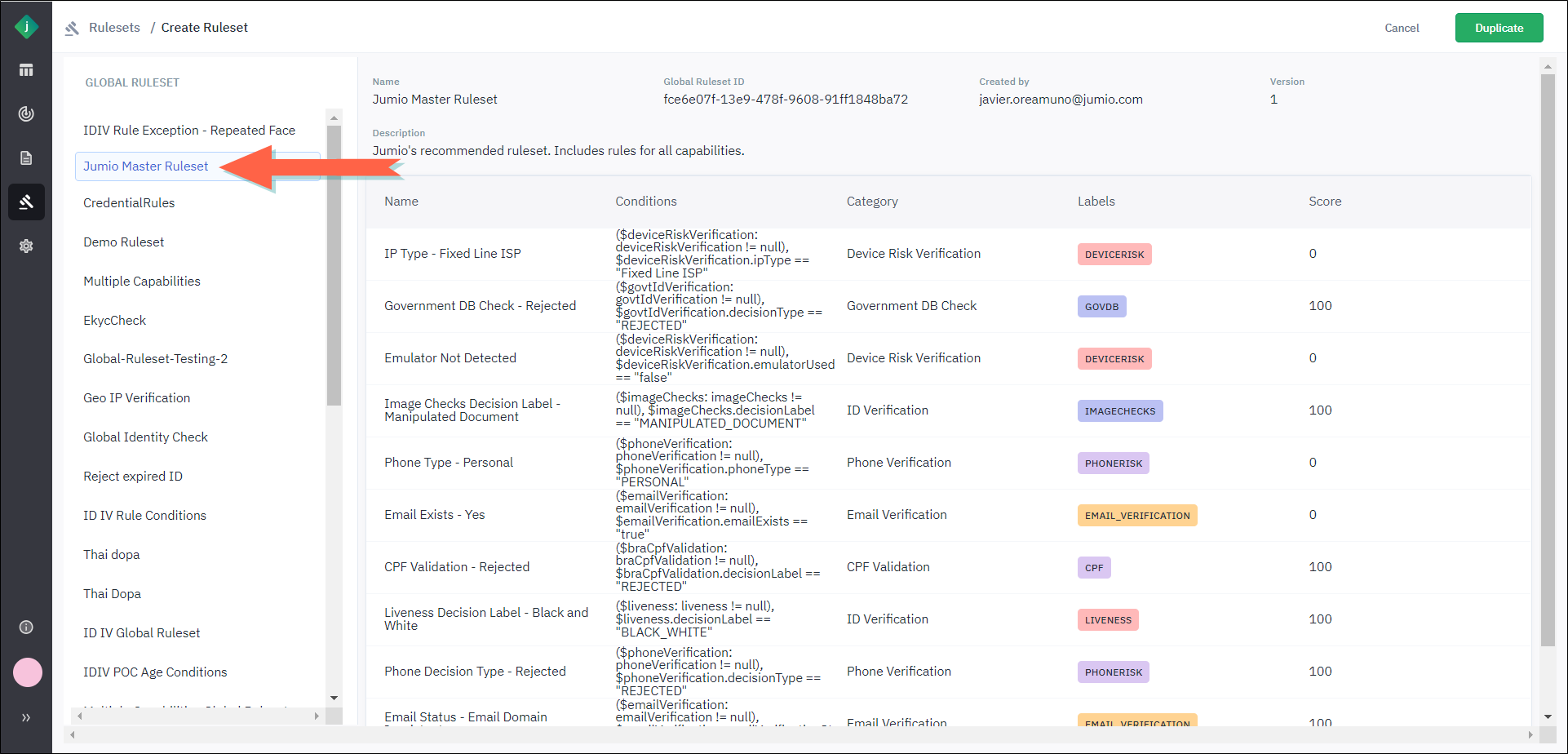Open the document reports icon in sidebar
The image size is (1568, 754).
point(26,158)
